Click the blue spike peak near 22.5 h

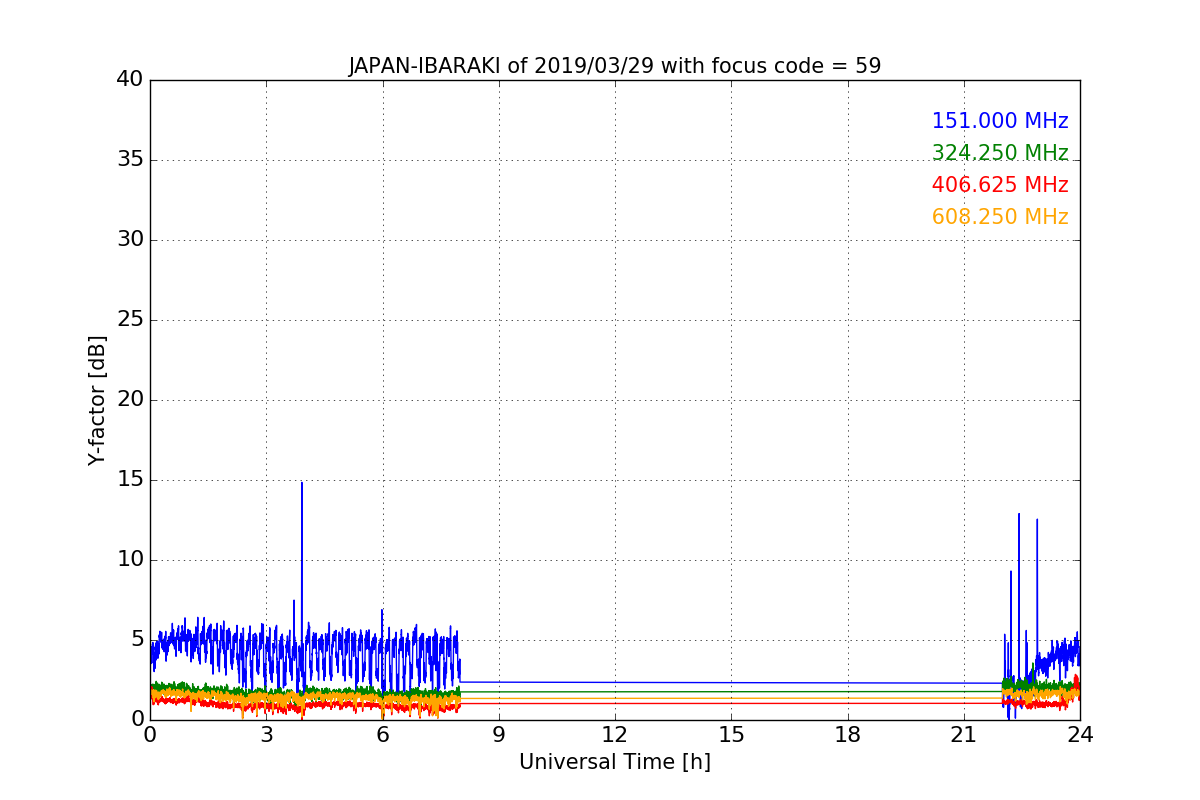1019,516
